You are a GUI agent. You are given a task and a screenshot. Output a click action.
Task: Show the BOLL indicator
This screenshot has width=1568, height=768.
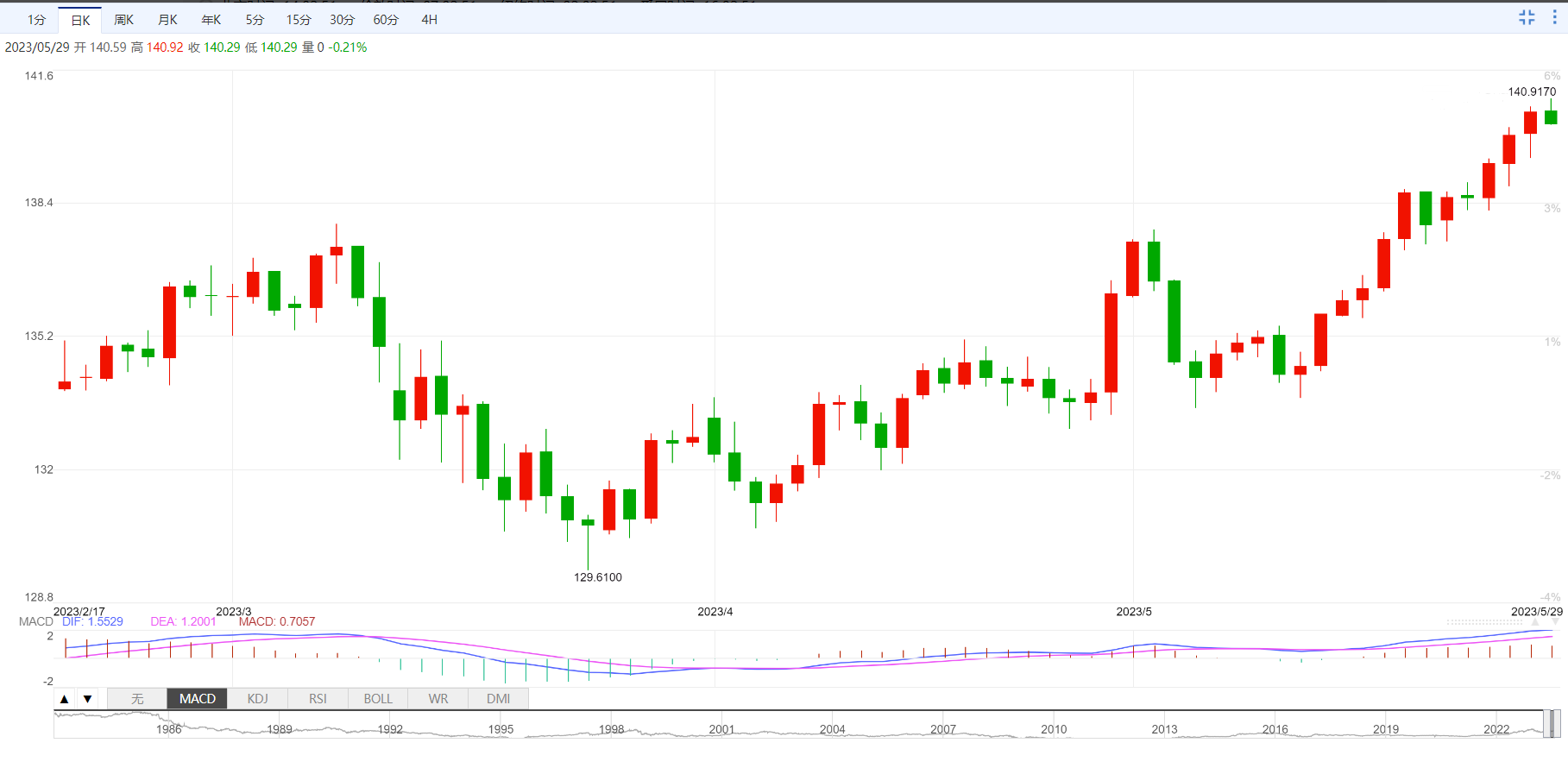click(x=378, y=699)
